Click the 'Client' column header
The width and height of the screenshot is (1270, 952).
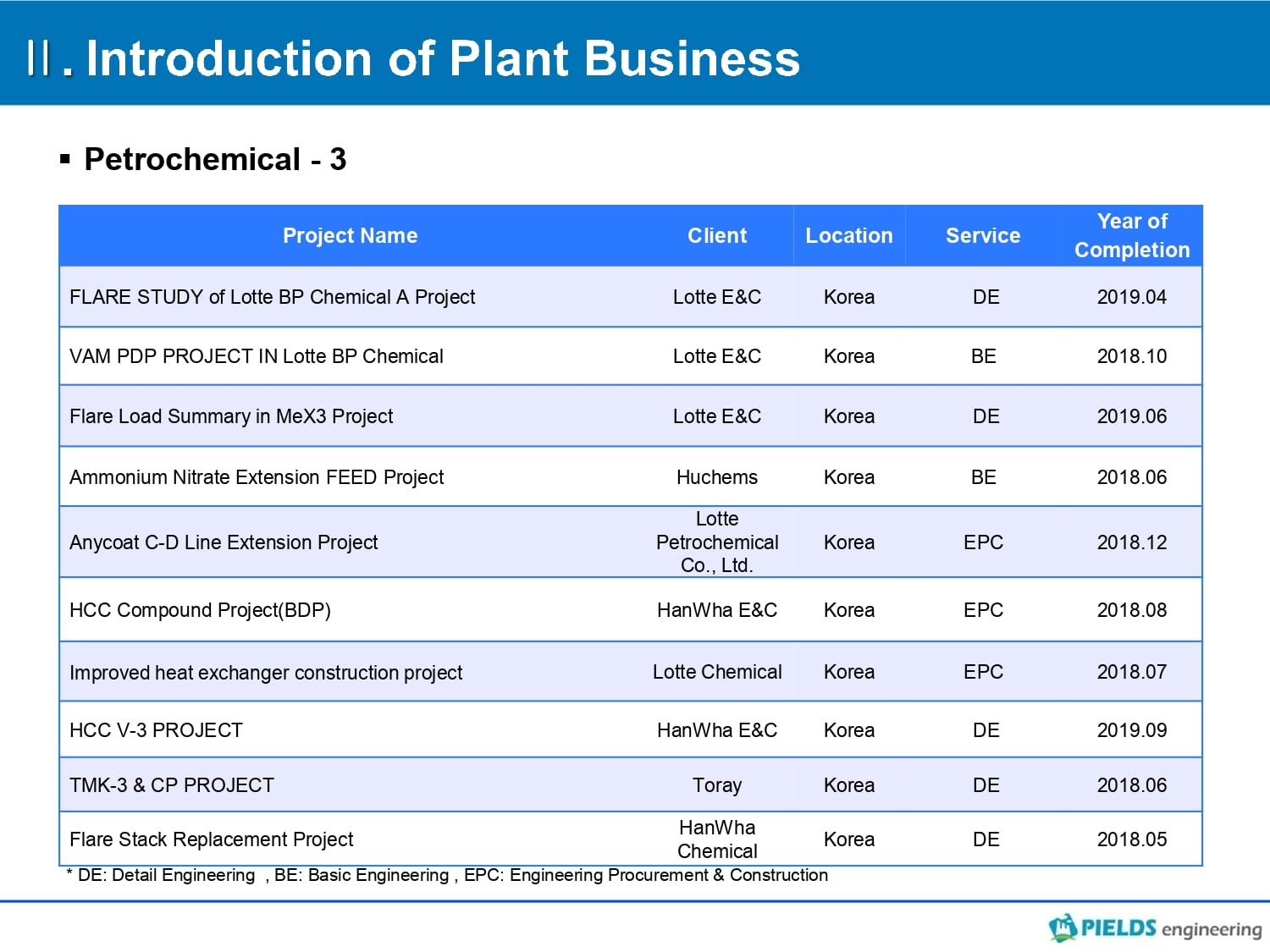717,235
